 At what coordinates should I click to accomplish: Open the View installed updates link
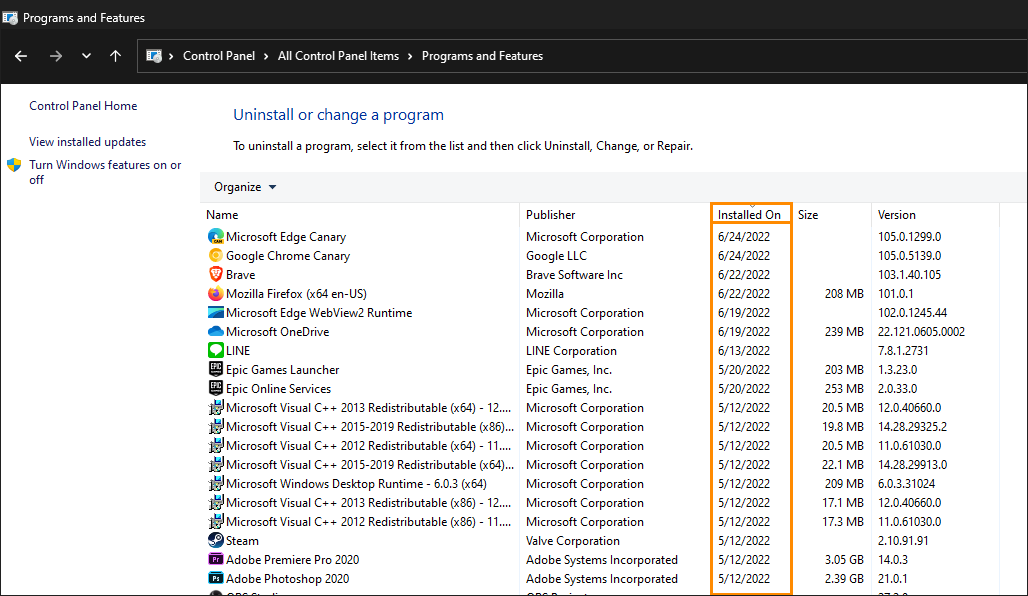(x=88, y=142)
